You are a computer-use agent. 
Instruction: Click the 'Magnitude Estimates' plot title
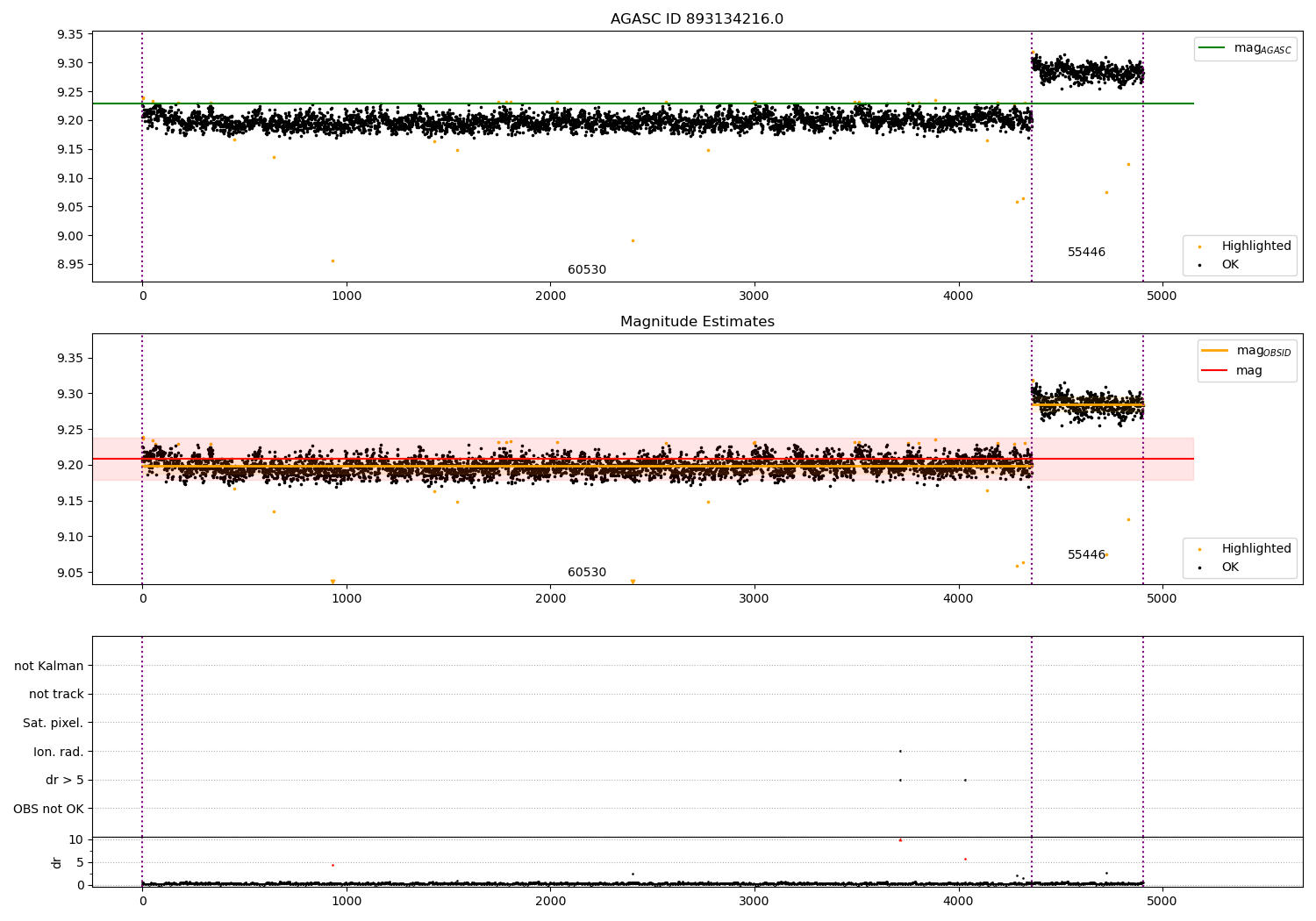tap(697, 322)
